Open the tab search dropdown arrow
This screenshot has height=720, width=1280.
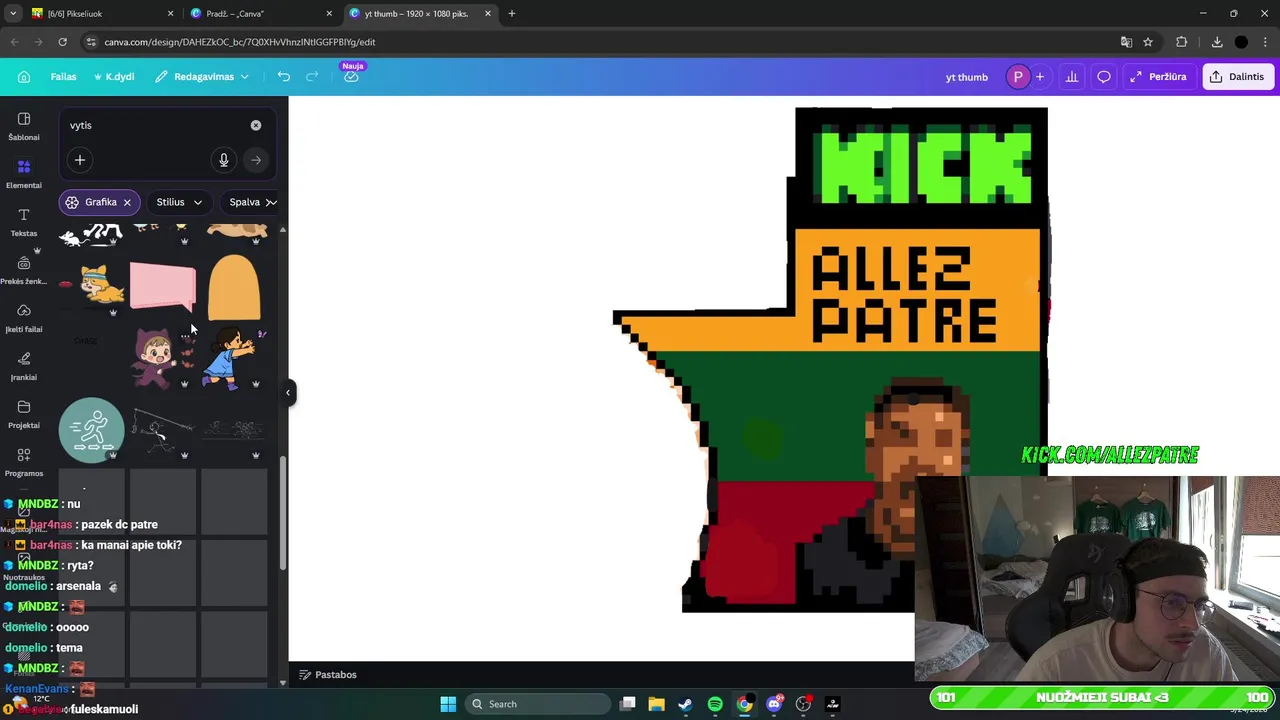13,14
